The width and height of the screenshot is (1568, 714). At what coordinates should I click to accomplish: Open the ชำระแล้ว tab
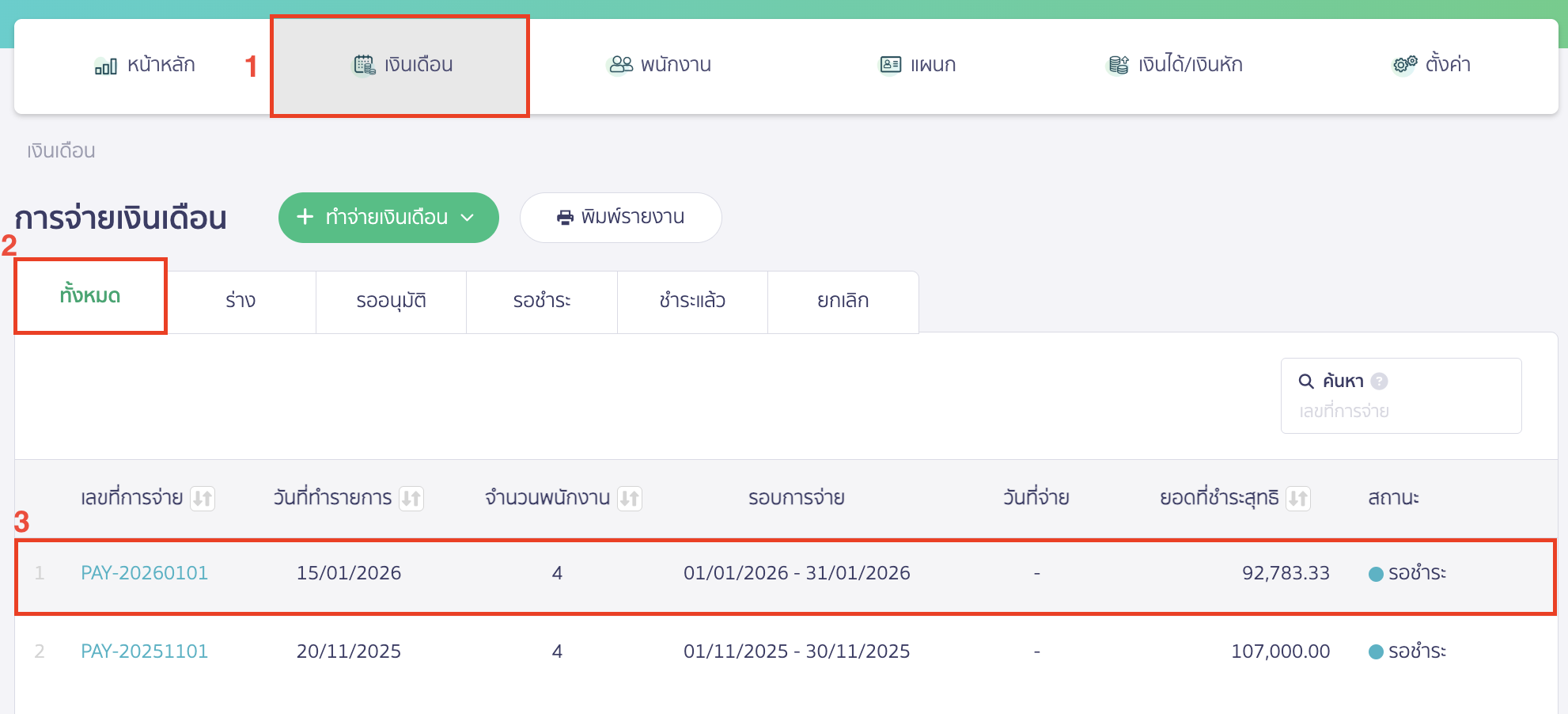click(692, 302)
